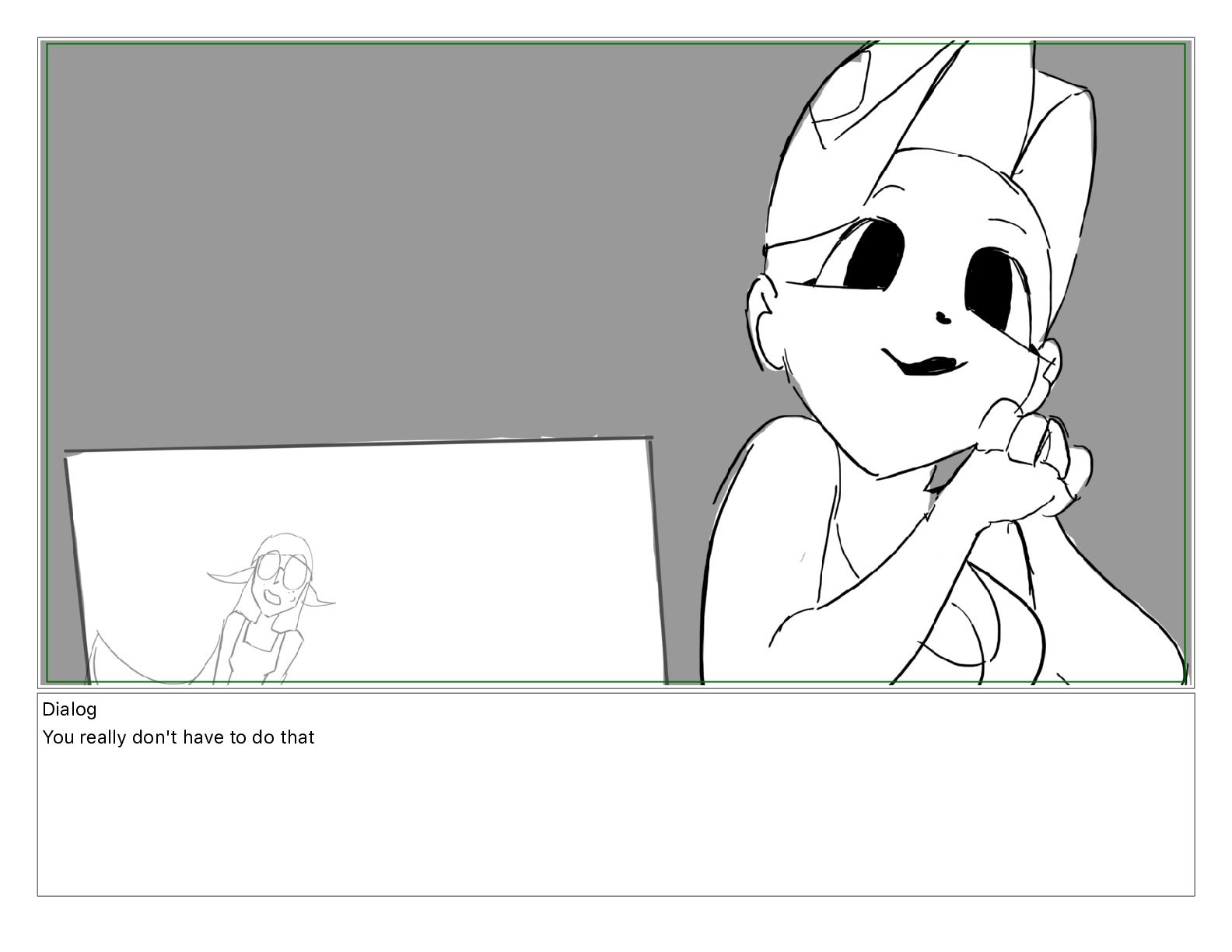Click the text 'You really don't have to do that'
The image size is (1232, 952).
(x=178, y=737)
